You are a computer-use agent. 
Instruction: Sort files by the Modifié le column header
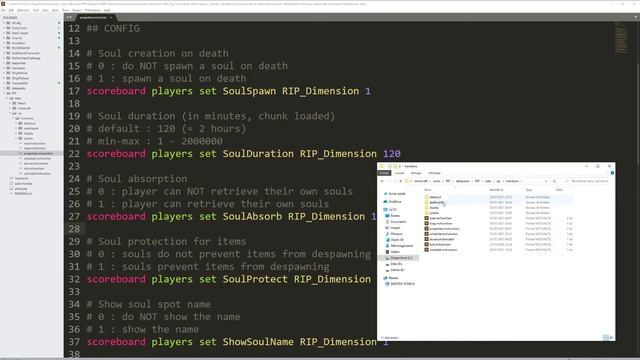(496, 190)
